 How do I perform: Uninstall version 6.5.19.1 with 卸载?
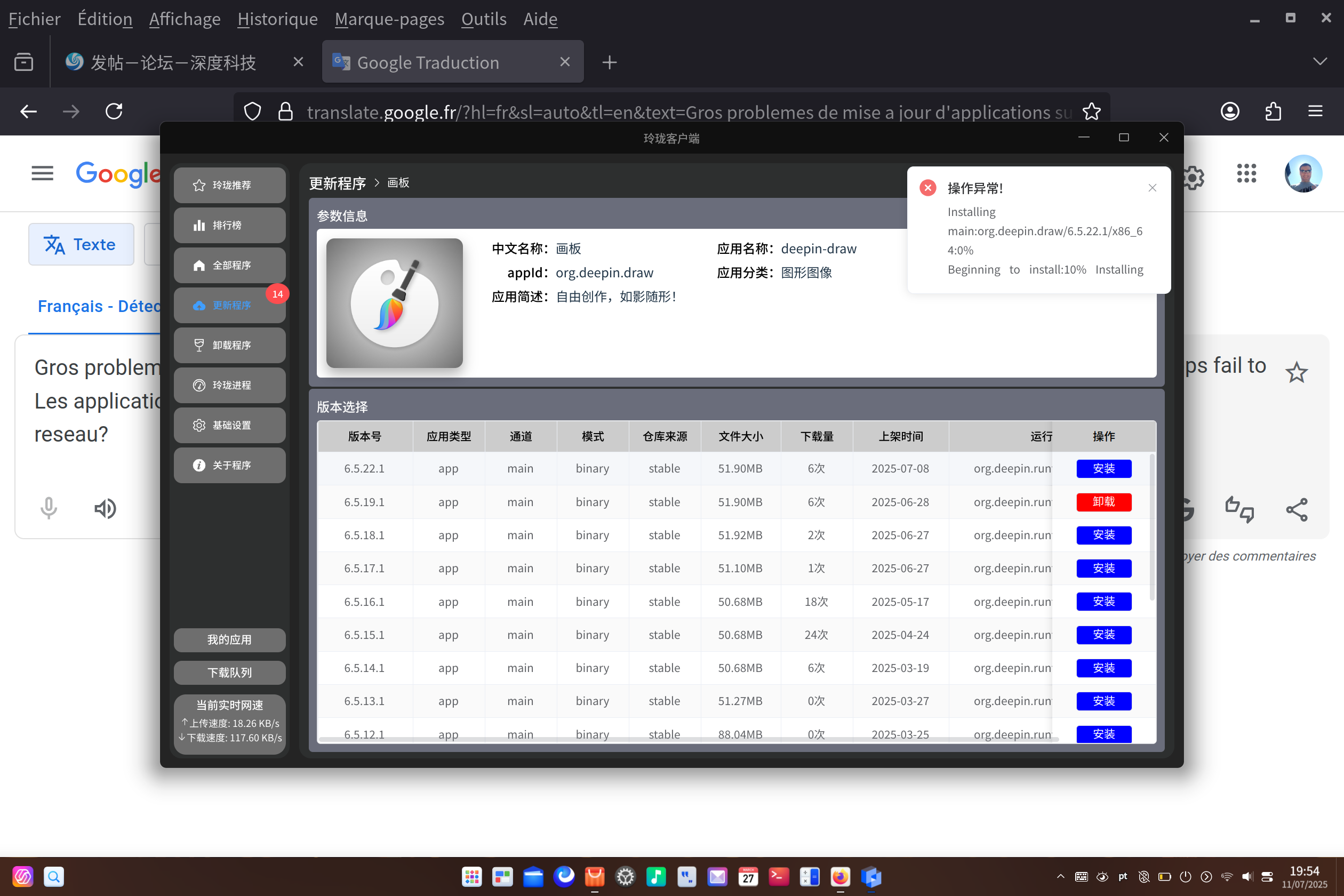[1104, 502]
